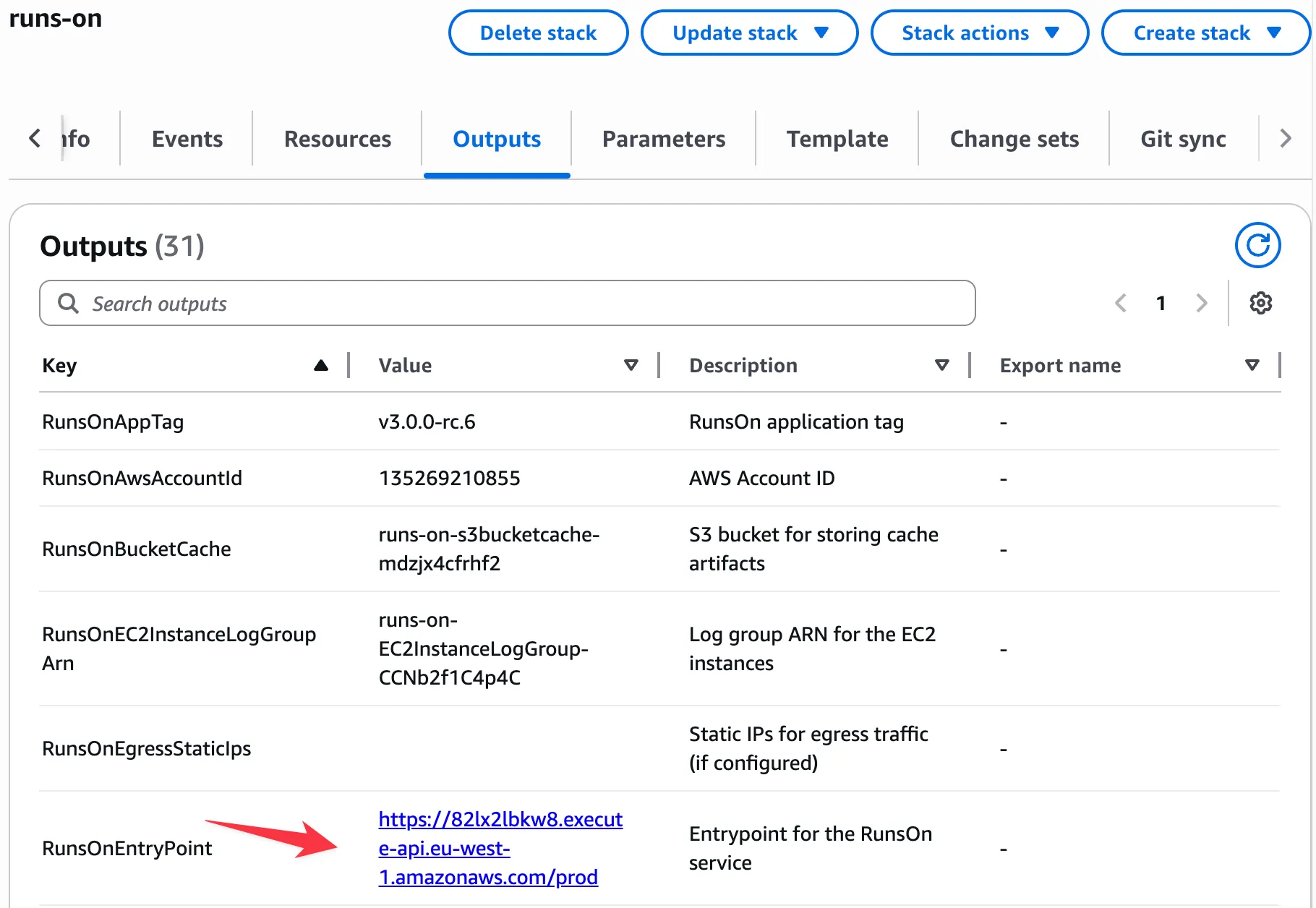Open the Value column sort arrow

click(631, 365)
